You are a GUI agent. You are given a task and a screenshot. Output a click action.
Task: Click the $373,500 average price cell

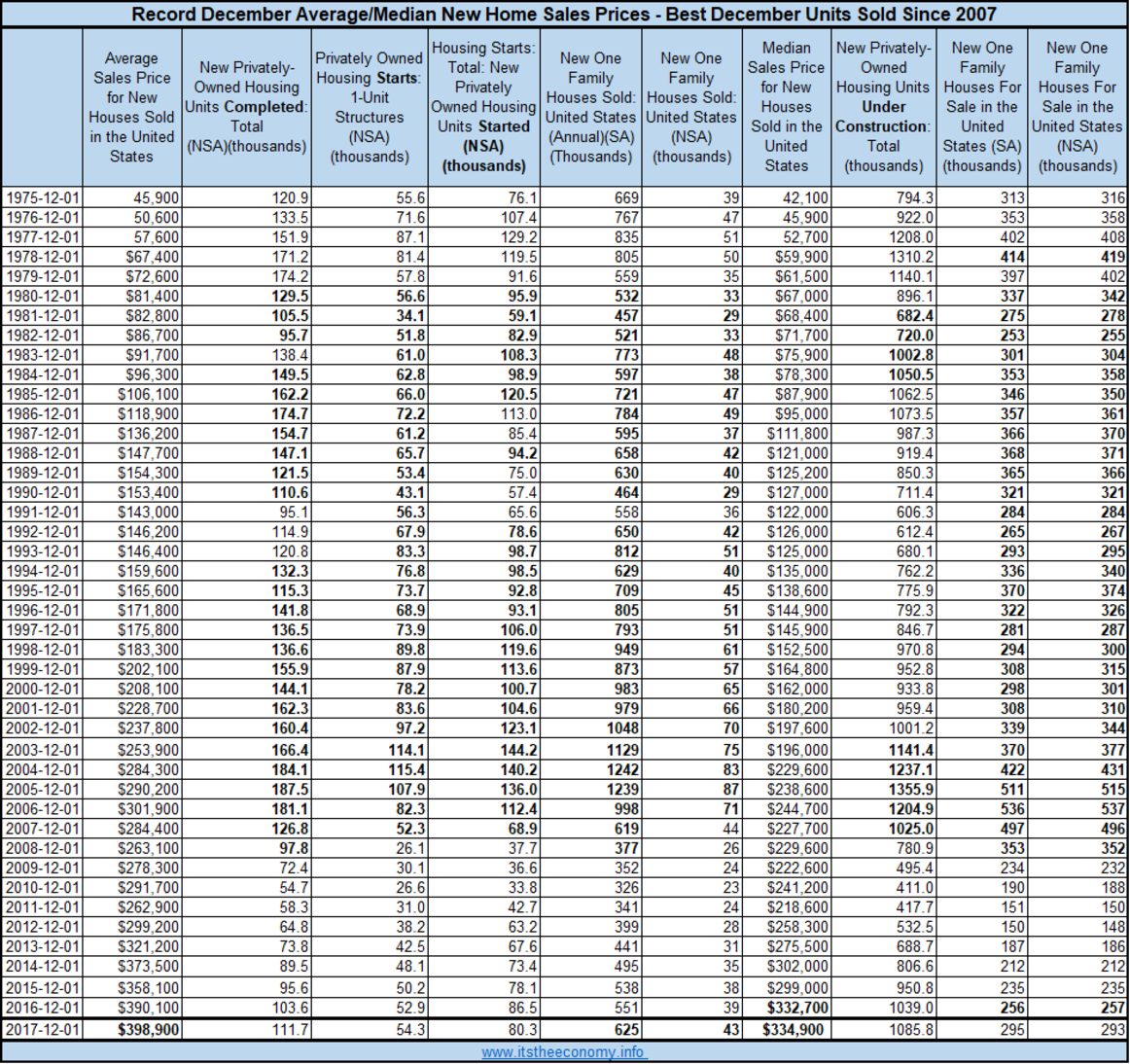(x=132, y=966)
